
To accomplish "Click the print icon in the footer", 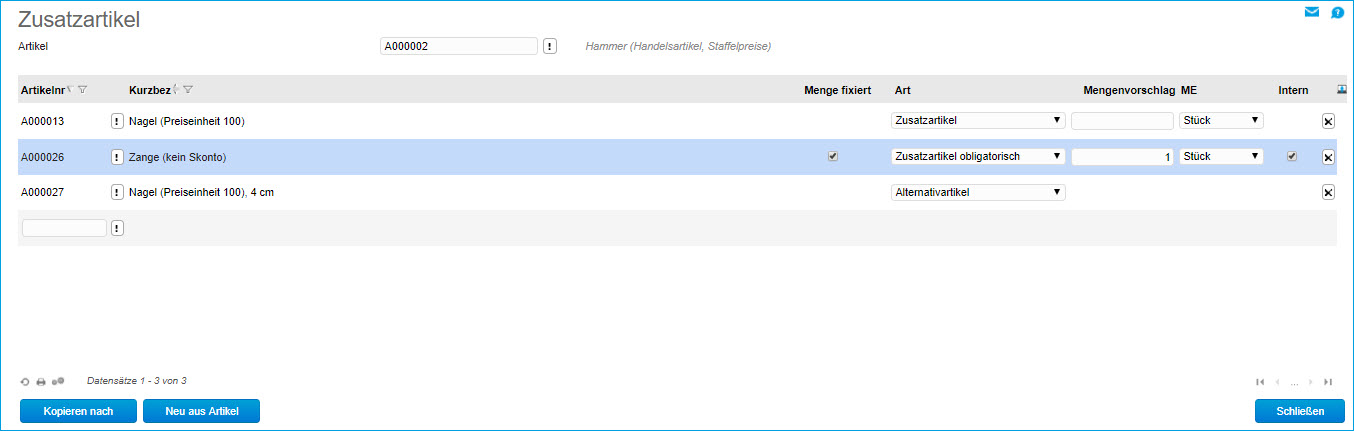I will [41, 381].
